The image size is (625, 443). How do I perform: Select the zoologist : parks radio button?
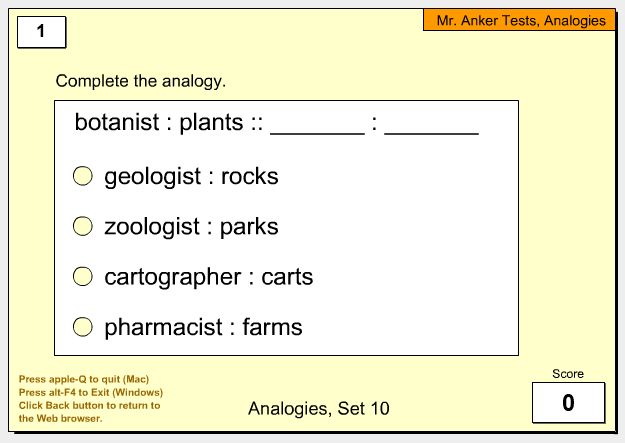pyautogui.click(x=83, y=226)
